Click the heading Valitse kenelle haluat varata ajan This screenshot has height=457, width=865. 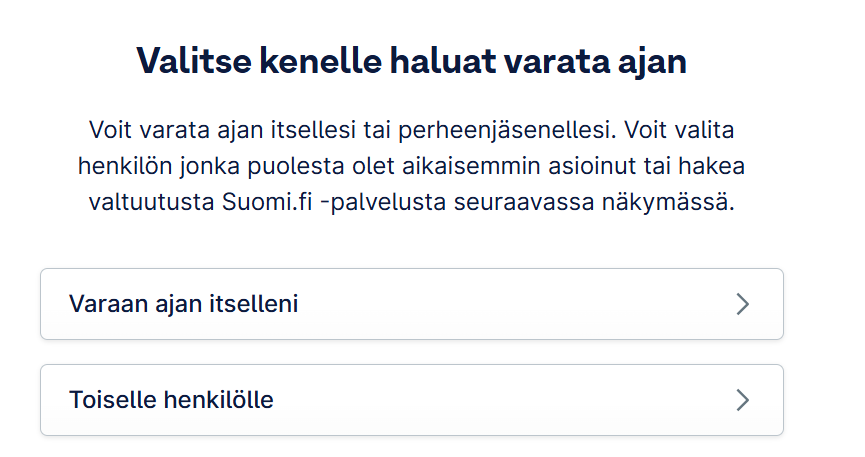411,61
